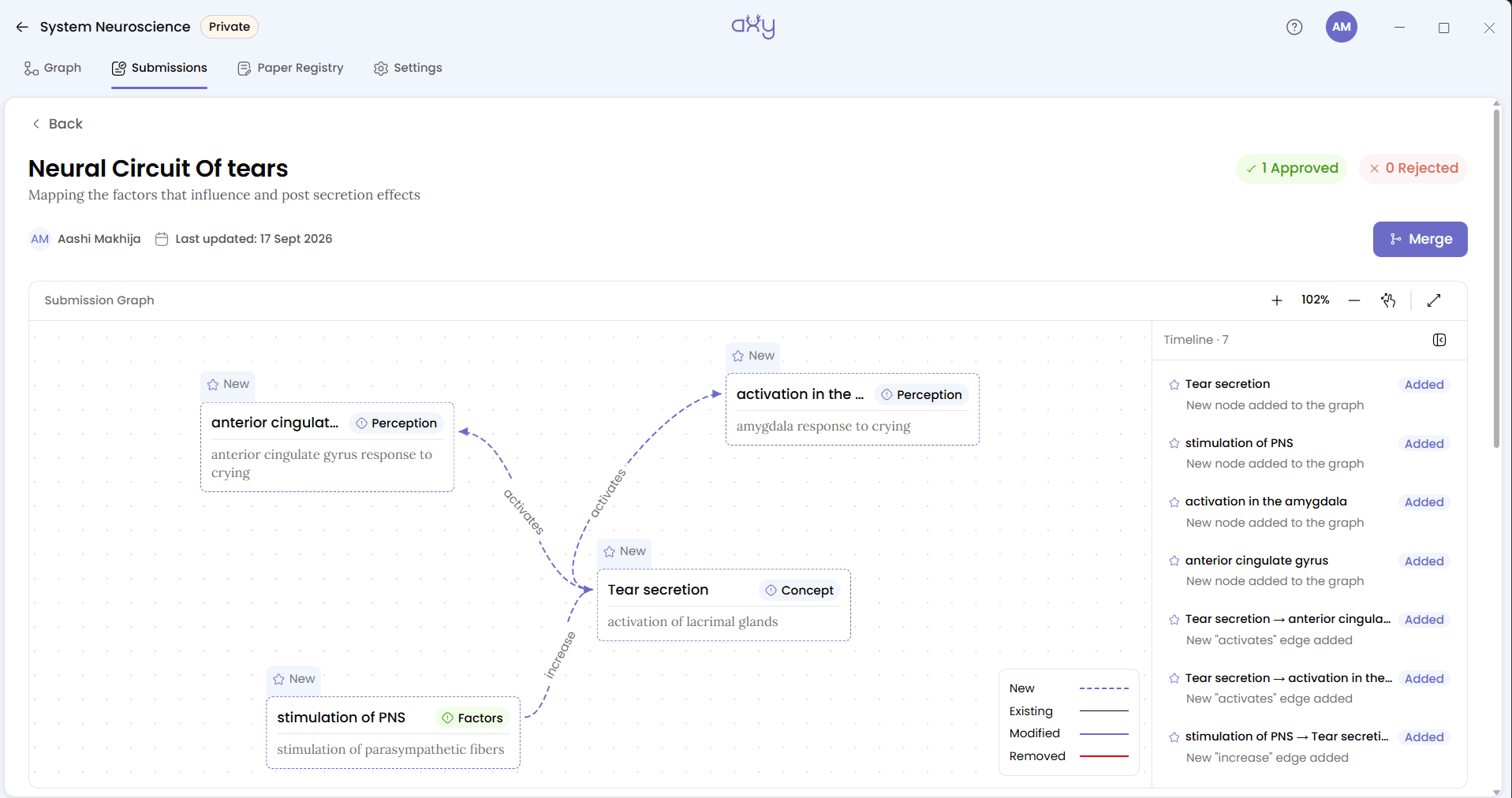This screenshot has width=1512, height=798.
Task: Click the Modified legend line swatch
Action: click(1104, 733)
